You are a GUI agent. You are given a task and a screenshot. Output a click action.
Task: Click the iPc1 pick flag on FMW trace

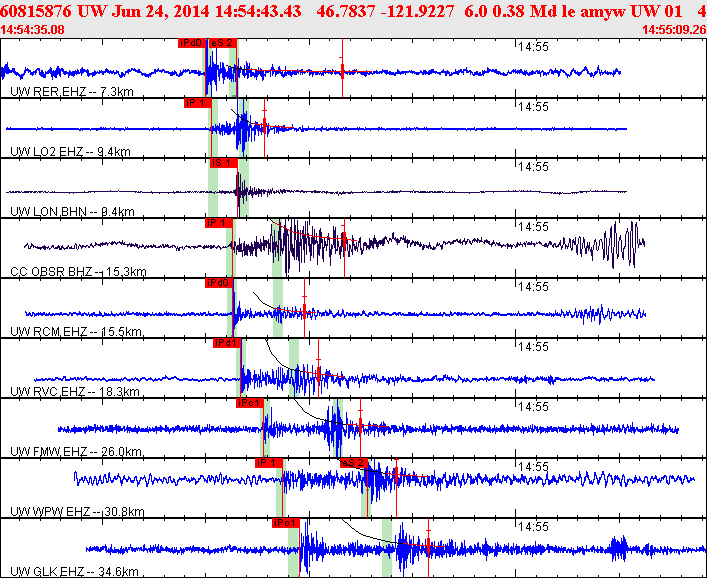(250, 403)
